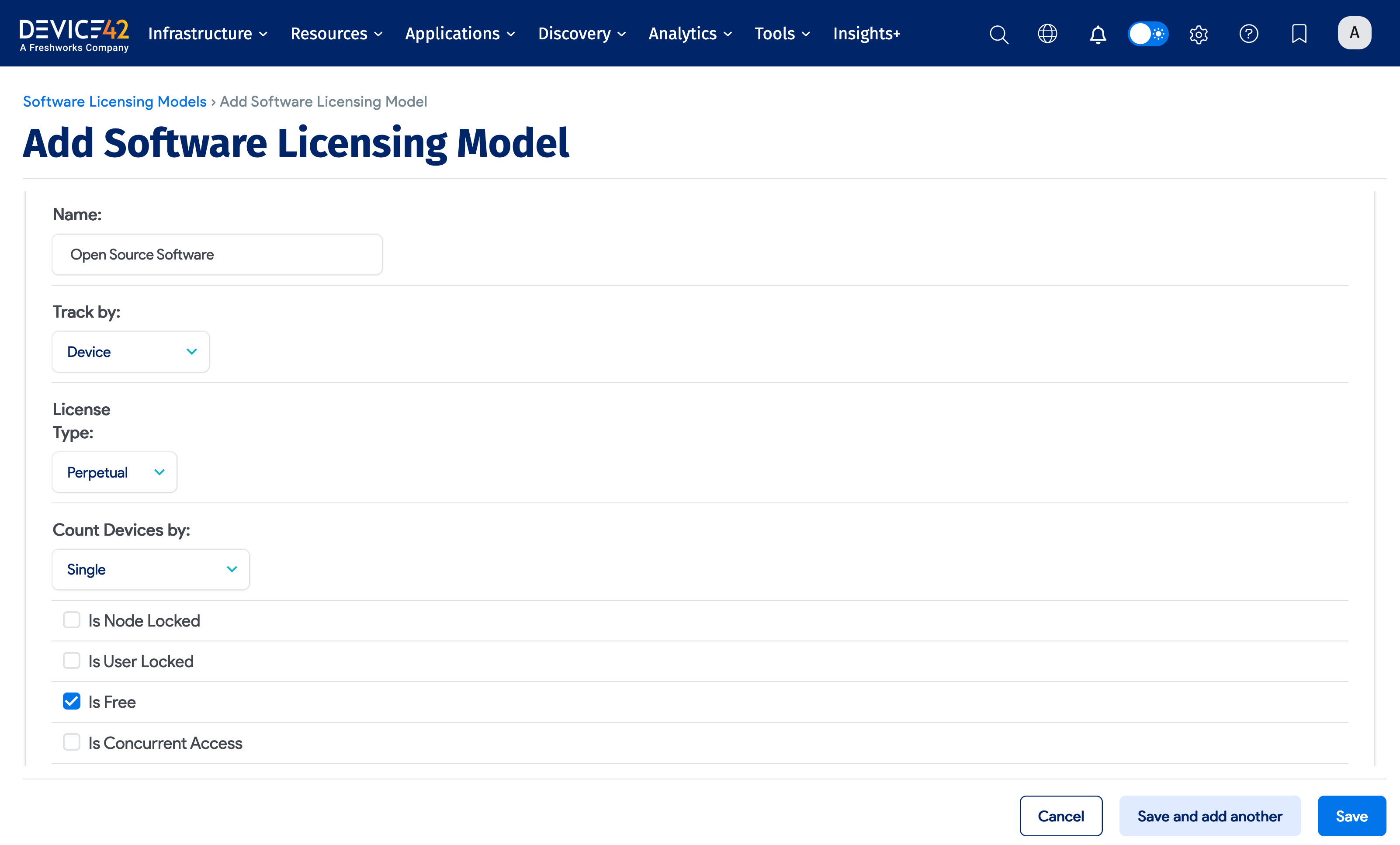
Task: Open the help question mark icon
Action: click(1249, 34)
